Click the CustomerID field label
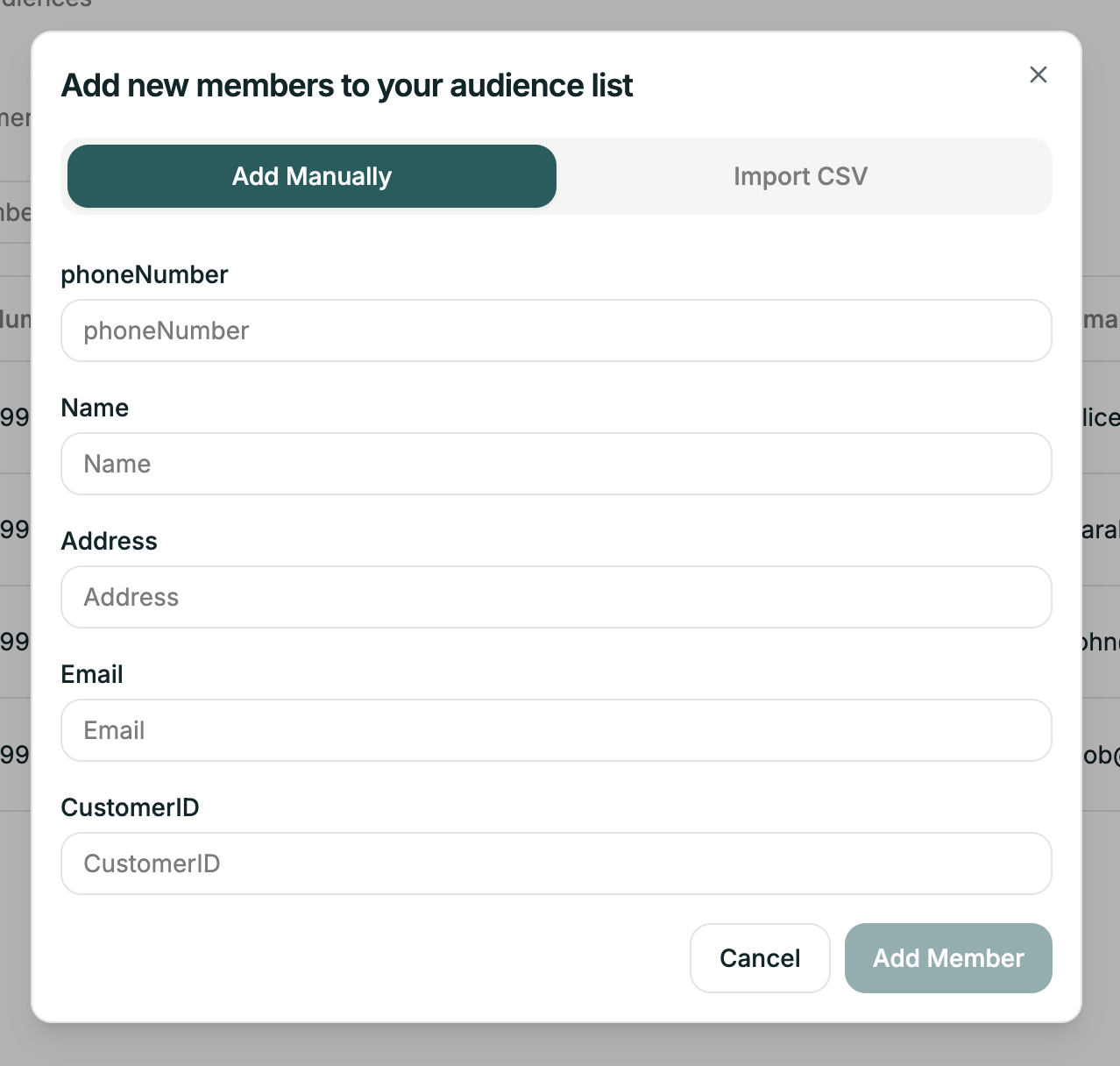 coord(130,807)
